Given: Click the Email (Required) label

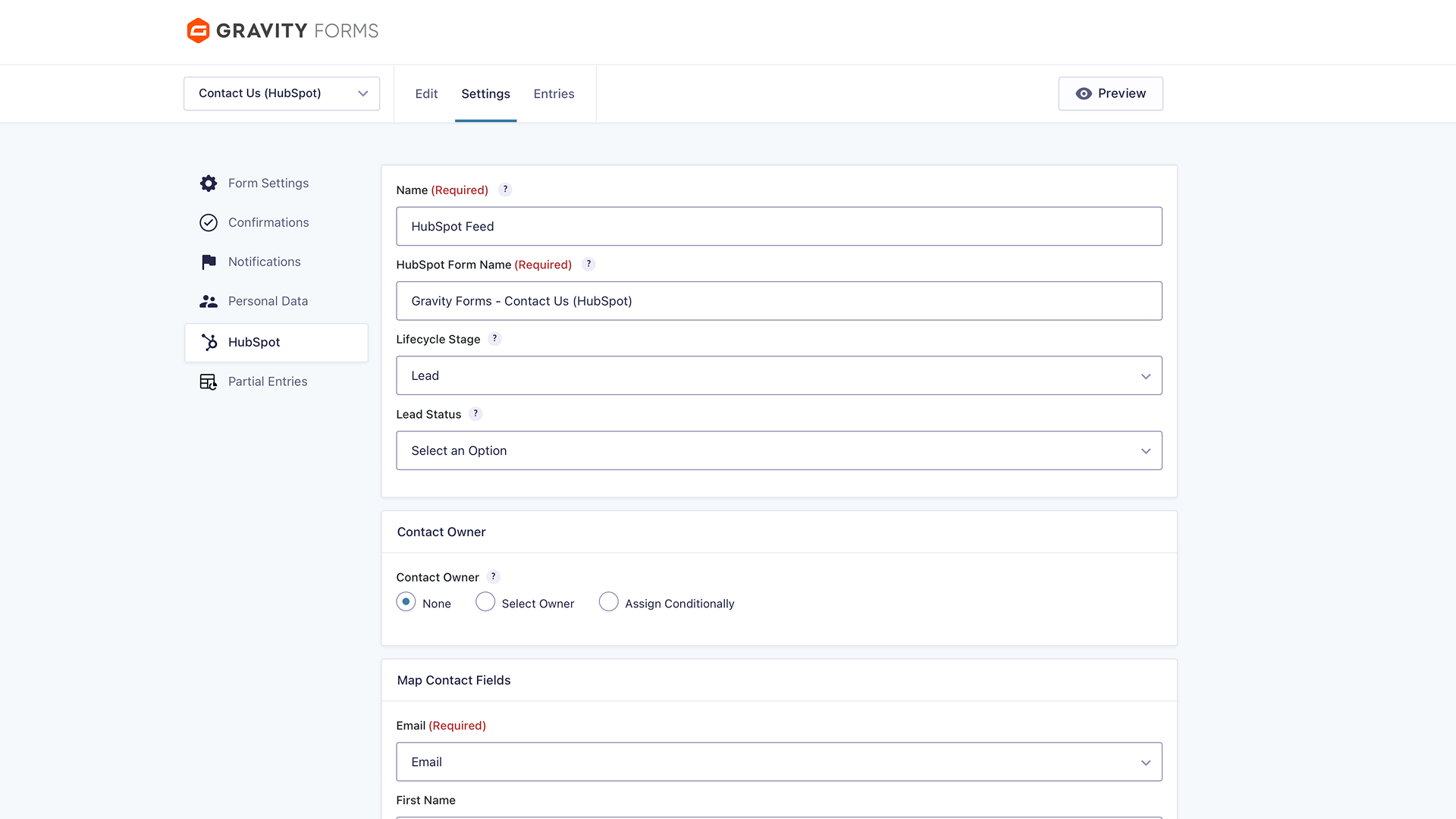Looking at the screenshot, I should pyautogui.click(x=441, y=726).
